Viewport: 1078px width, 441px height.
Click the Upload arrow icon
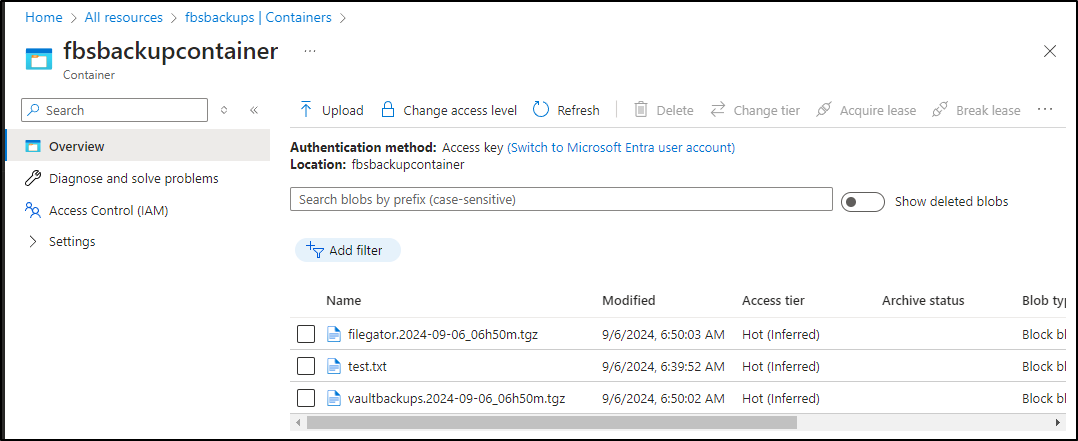click(307, 109)
